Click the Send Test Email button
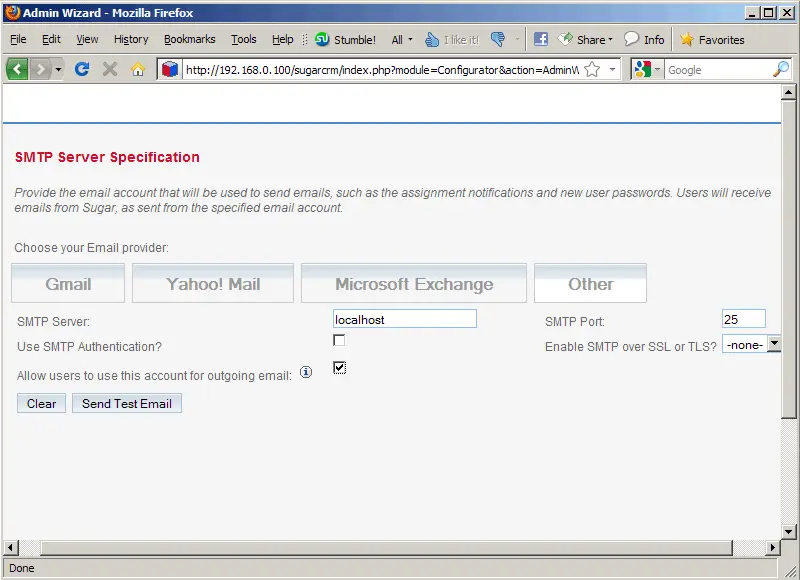Screen dimensions: 800x580 click(x=127, y=404)
